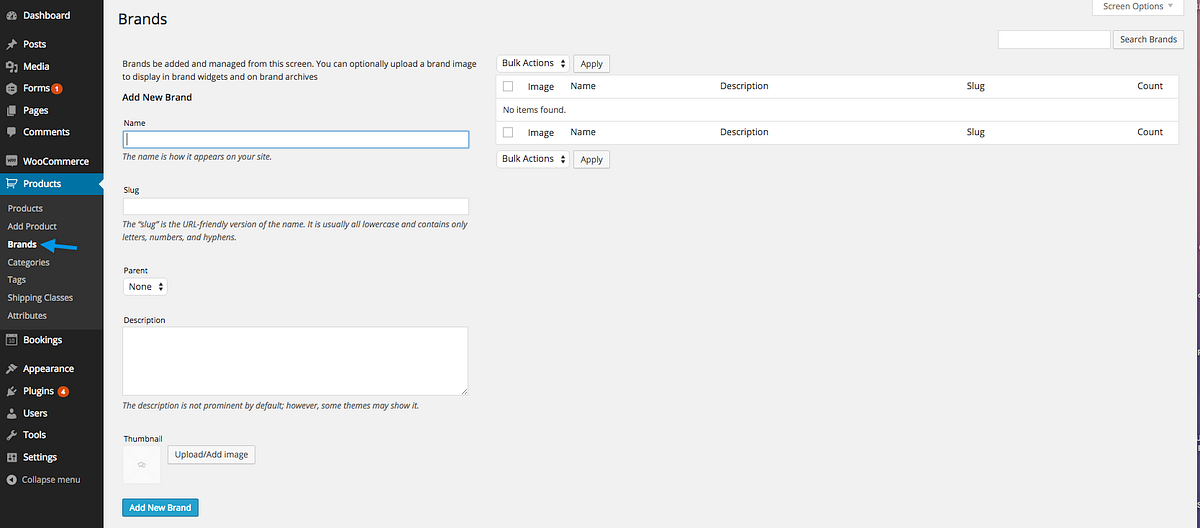Open the Parent brand dropdown
This screenshot has height=528, width=1200.
click(x=145, y=287)
